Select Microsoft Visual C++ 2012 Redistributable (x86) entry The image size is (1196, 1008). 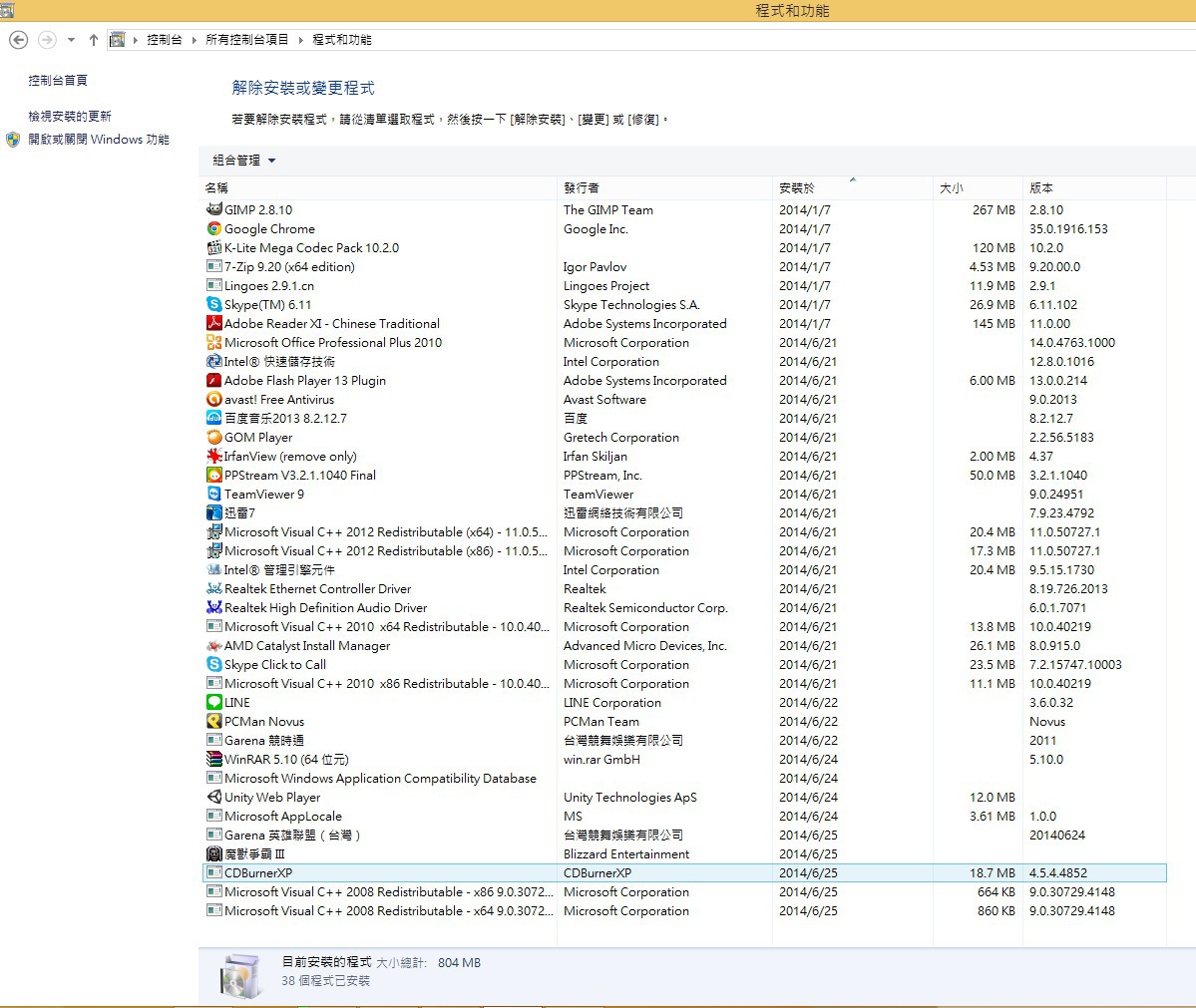684,550
